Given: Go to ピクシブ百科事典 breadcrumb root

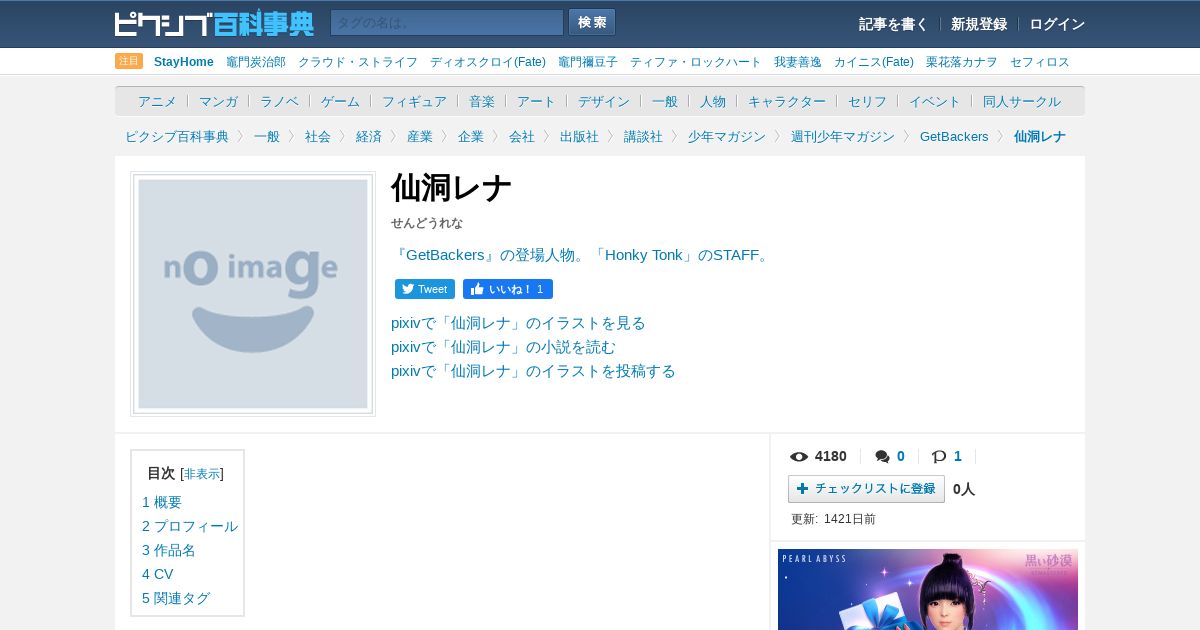Looking at the screenshot, I should (x=177, y=136).
